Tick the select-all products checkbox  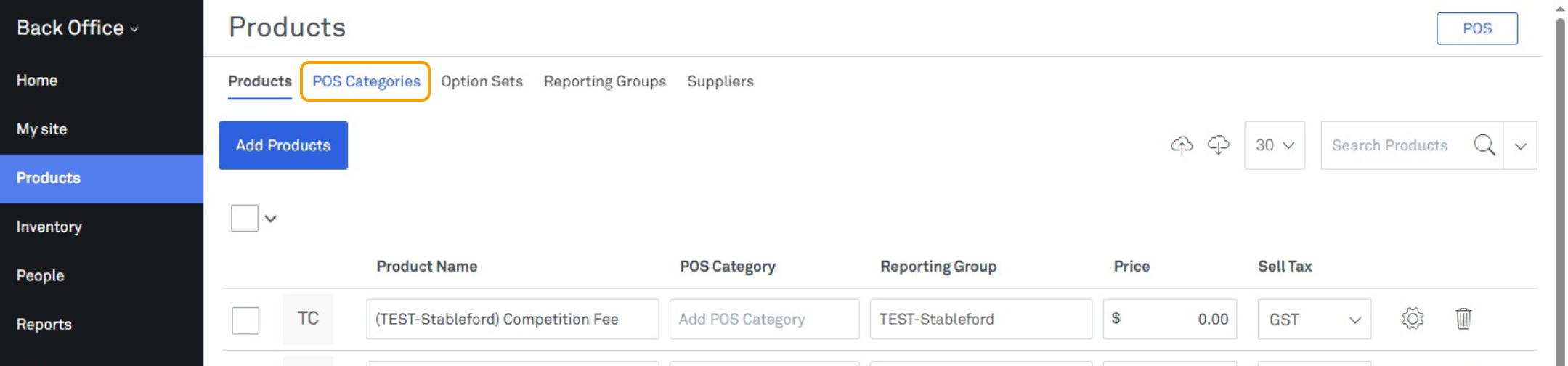tap(245, 219)
